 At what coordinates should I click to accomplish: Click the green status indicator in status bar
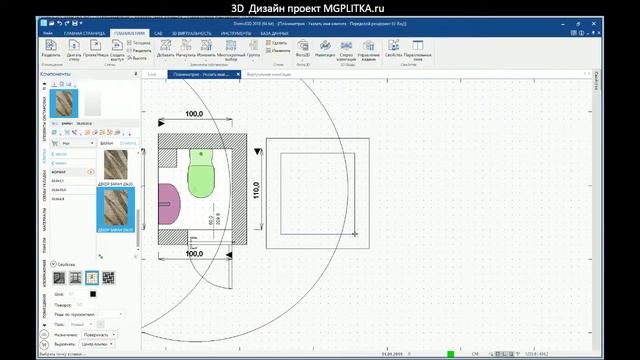pyautogui.click(x=451, y=354)
